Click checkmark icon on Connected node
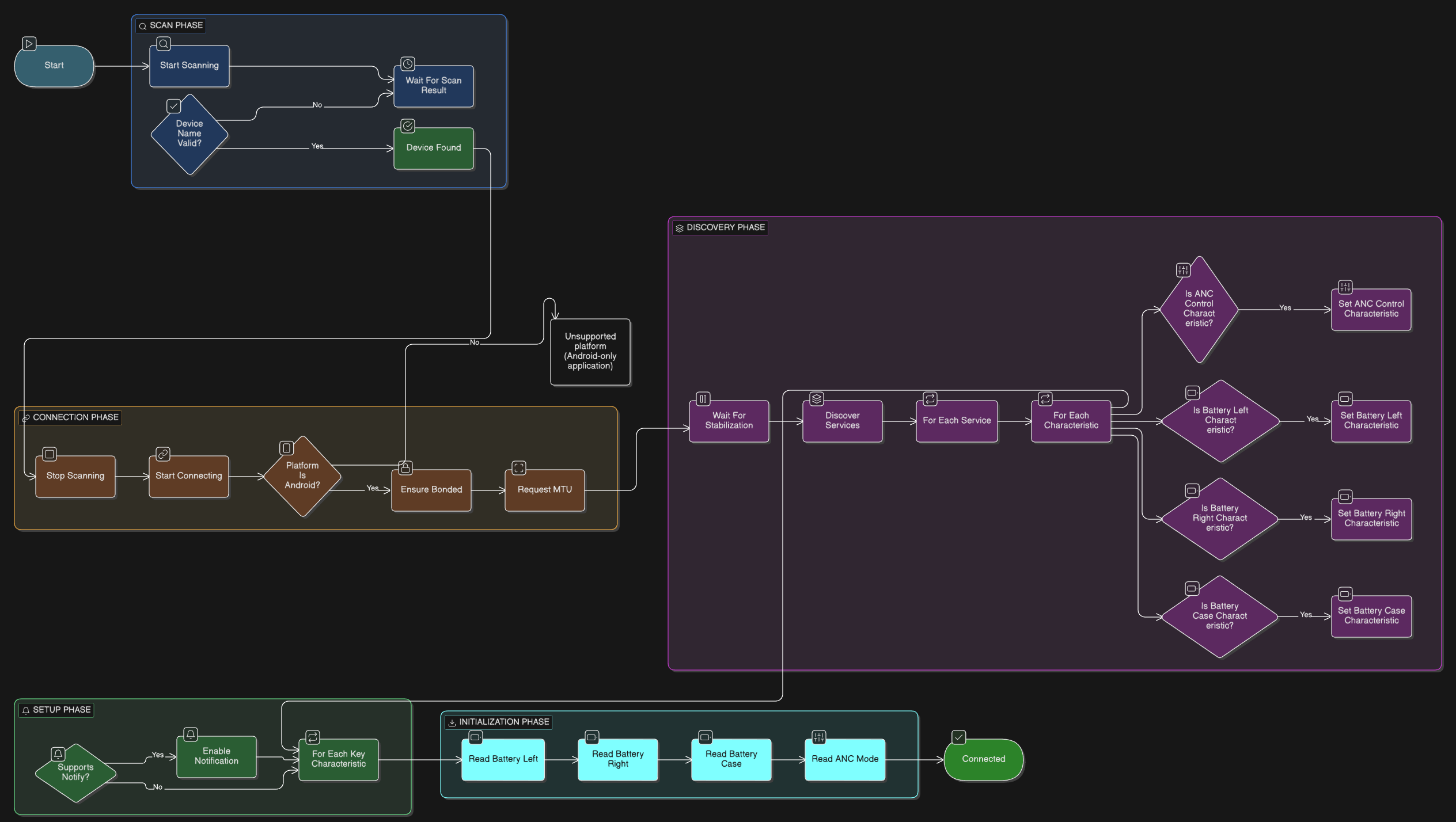 (958, 737)
